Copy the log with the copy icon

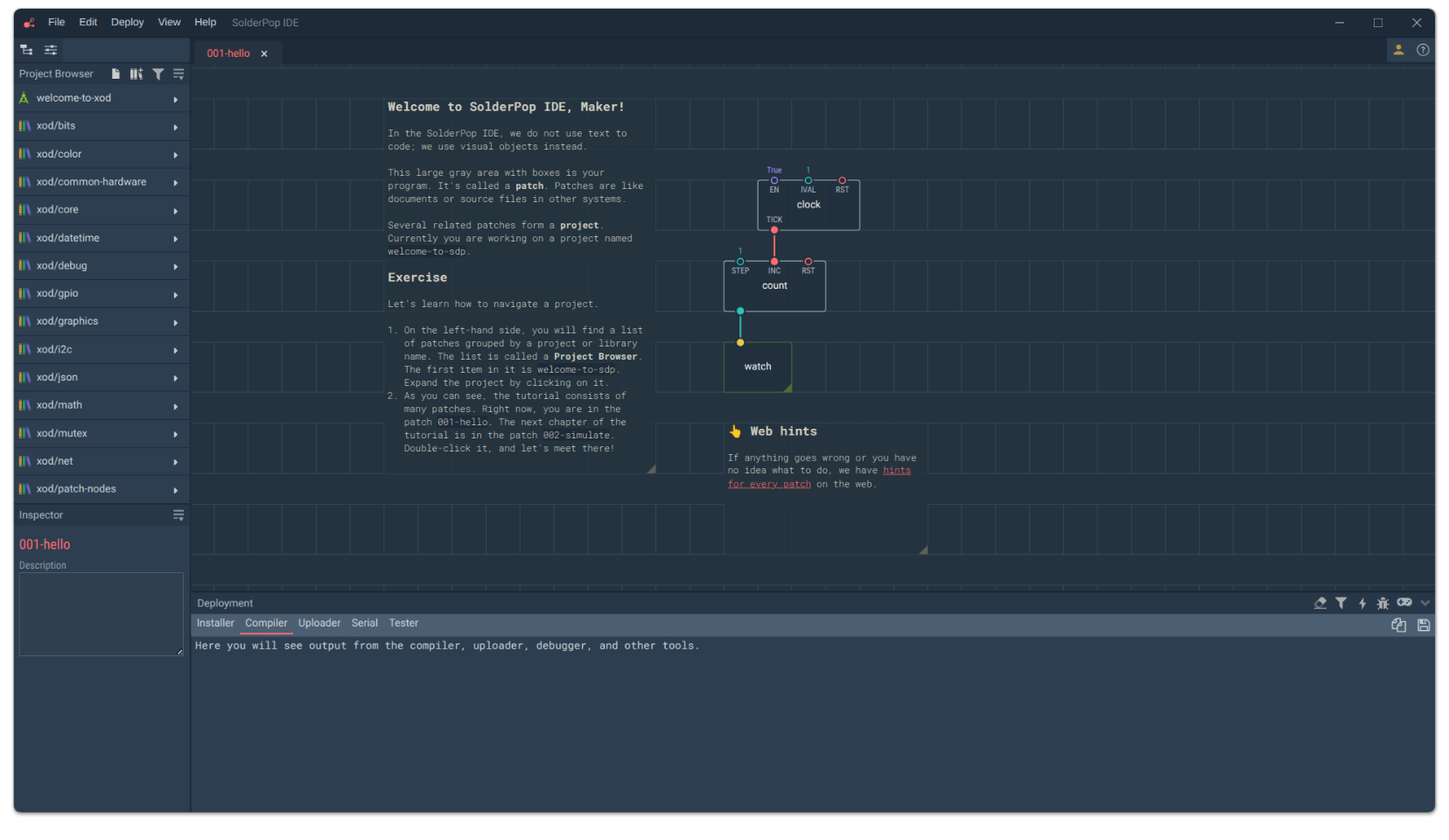[x=1399, y=625]
